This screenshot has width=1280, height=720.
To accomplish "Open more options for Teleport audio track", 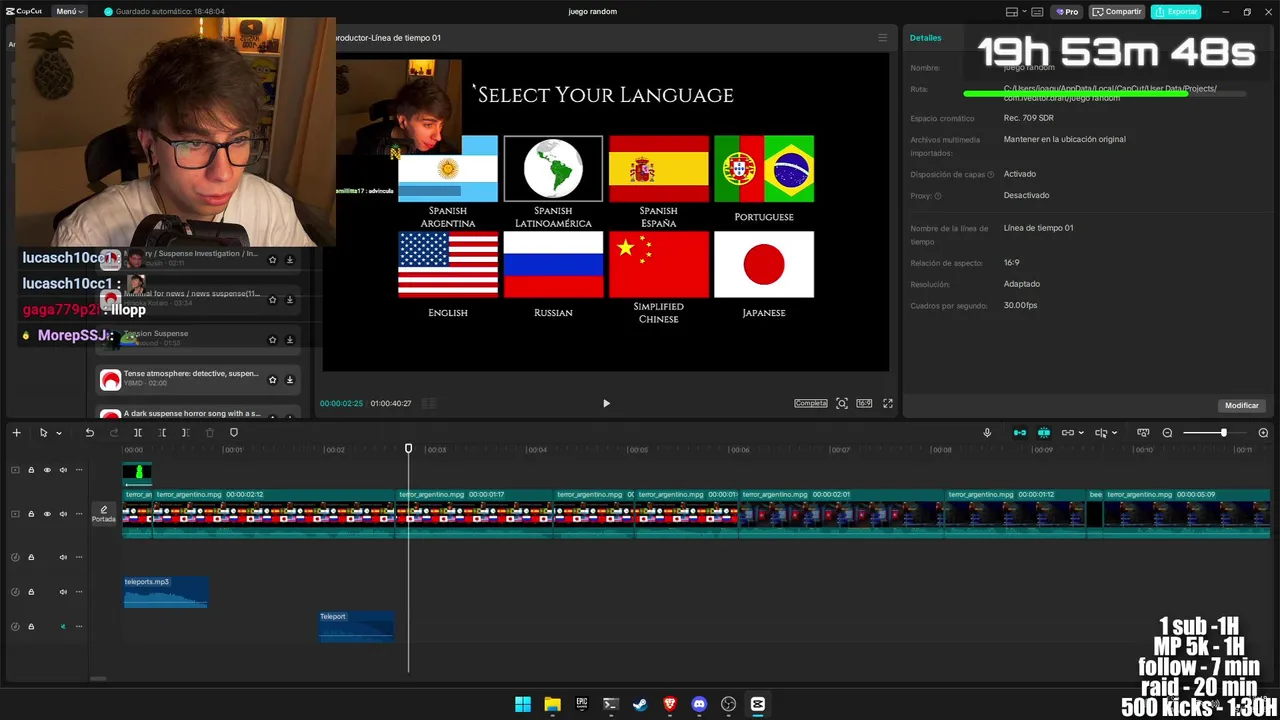I will pos(79,627).
